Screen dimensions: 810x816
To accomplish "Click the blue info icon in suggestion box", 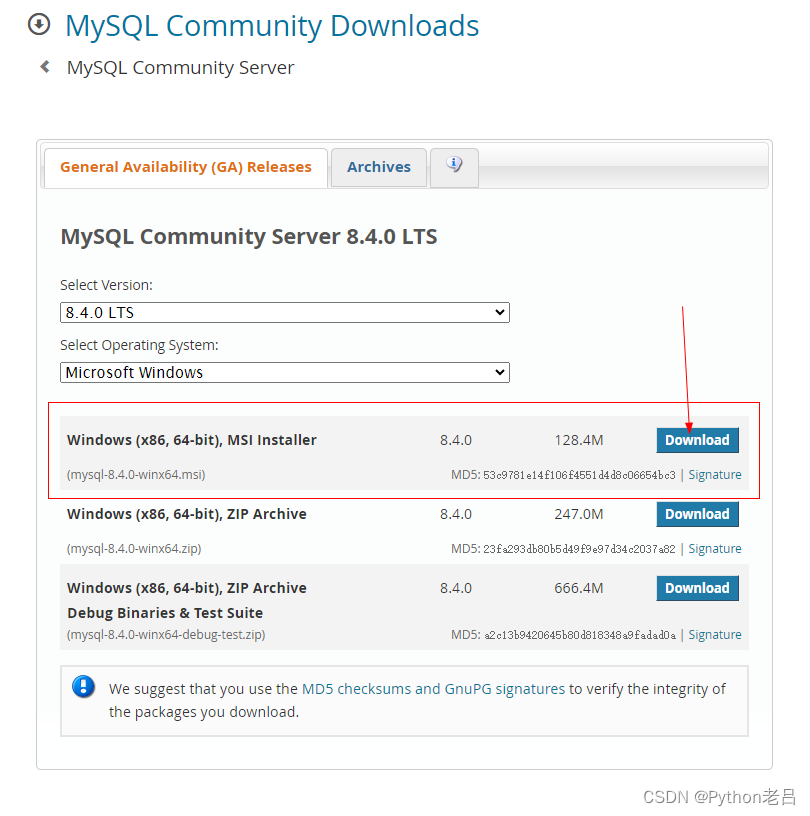I will [83, 686].
